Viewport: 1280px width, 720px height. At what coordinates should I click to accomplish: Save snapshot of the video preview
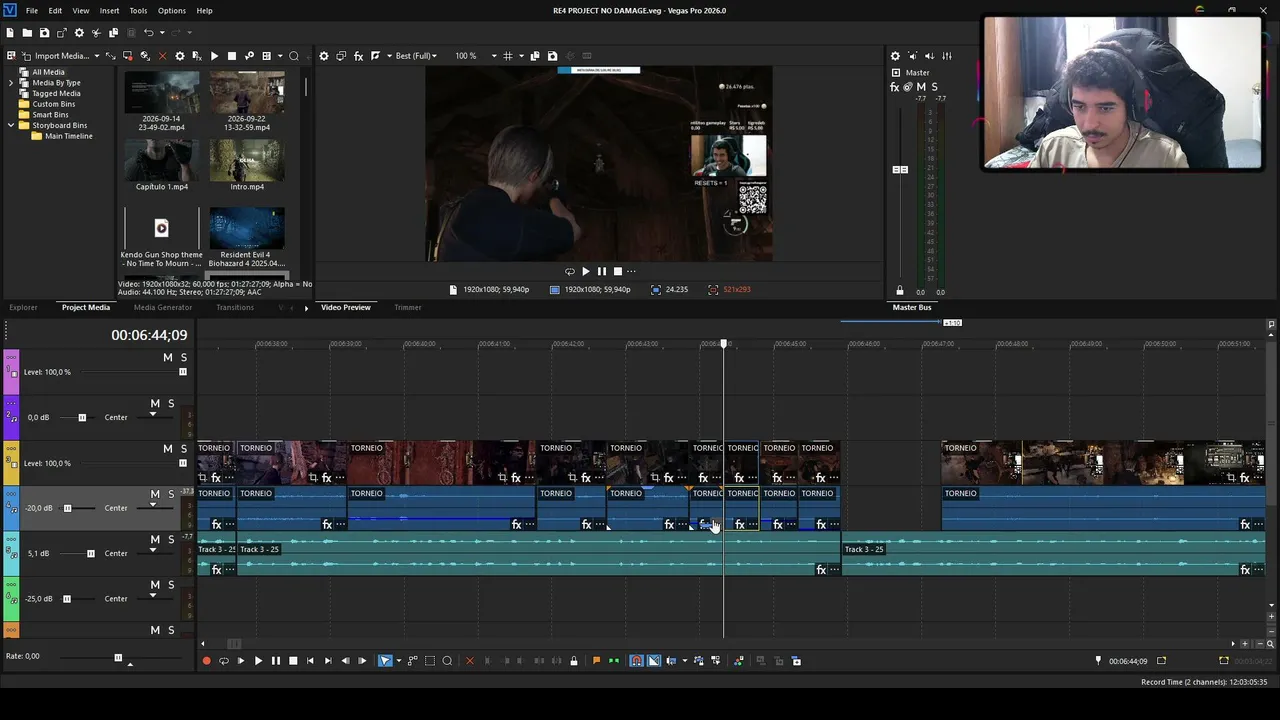click(552, 56)
